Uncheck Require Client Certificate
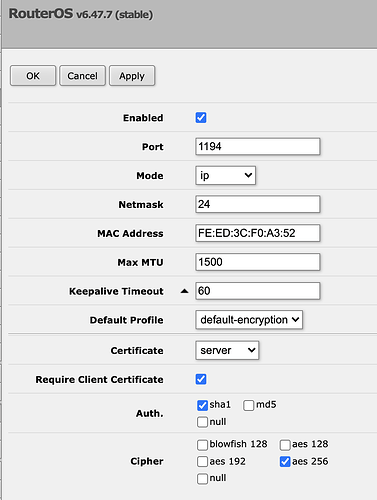 (x=201, y=379)
